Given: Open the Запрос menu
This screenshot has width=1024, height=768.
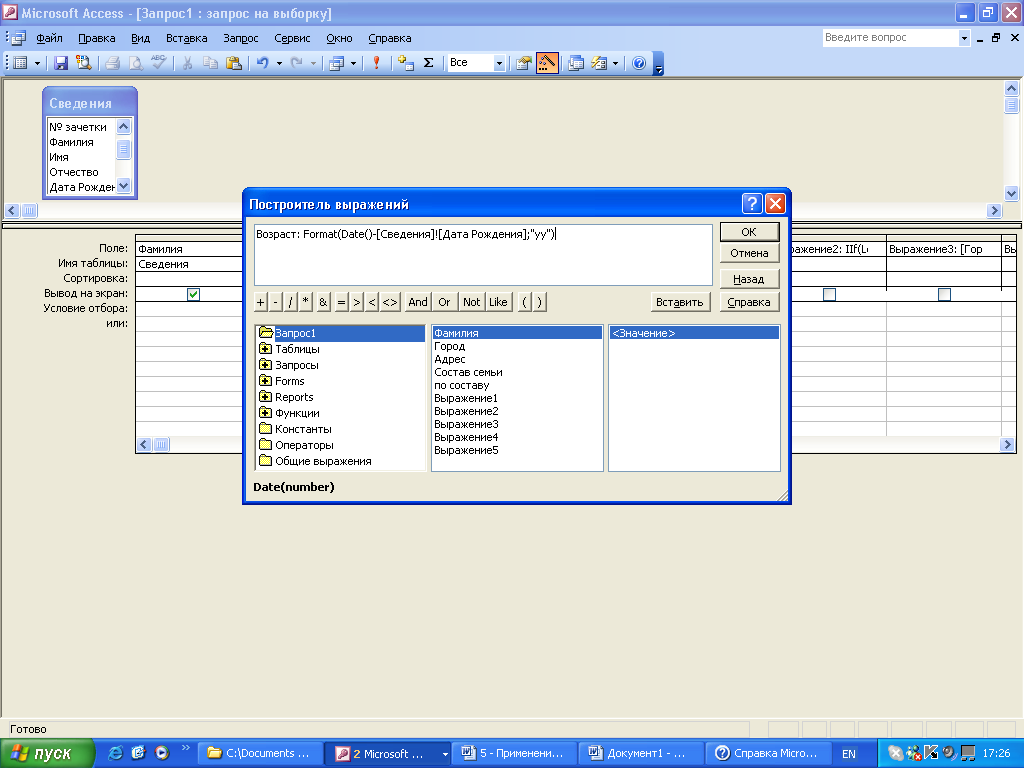Looking at the screenshot, I should pos(241,38).
